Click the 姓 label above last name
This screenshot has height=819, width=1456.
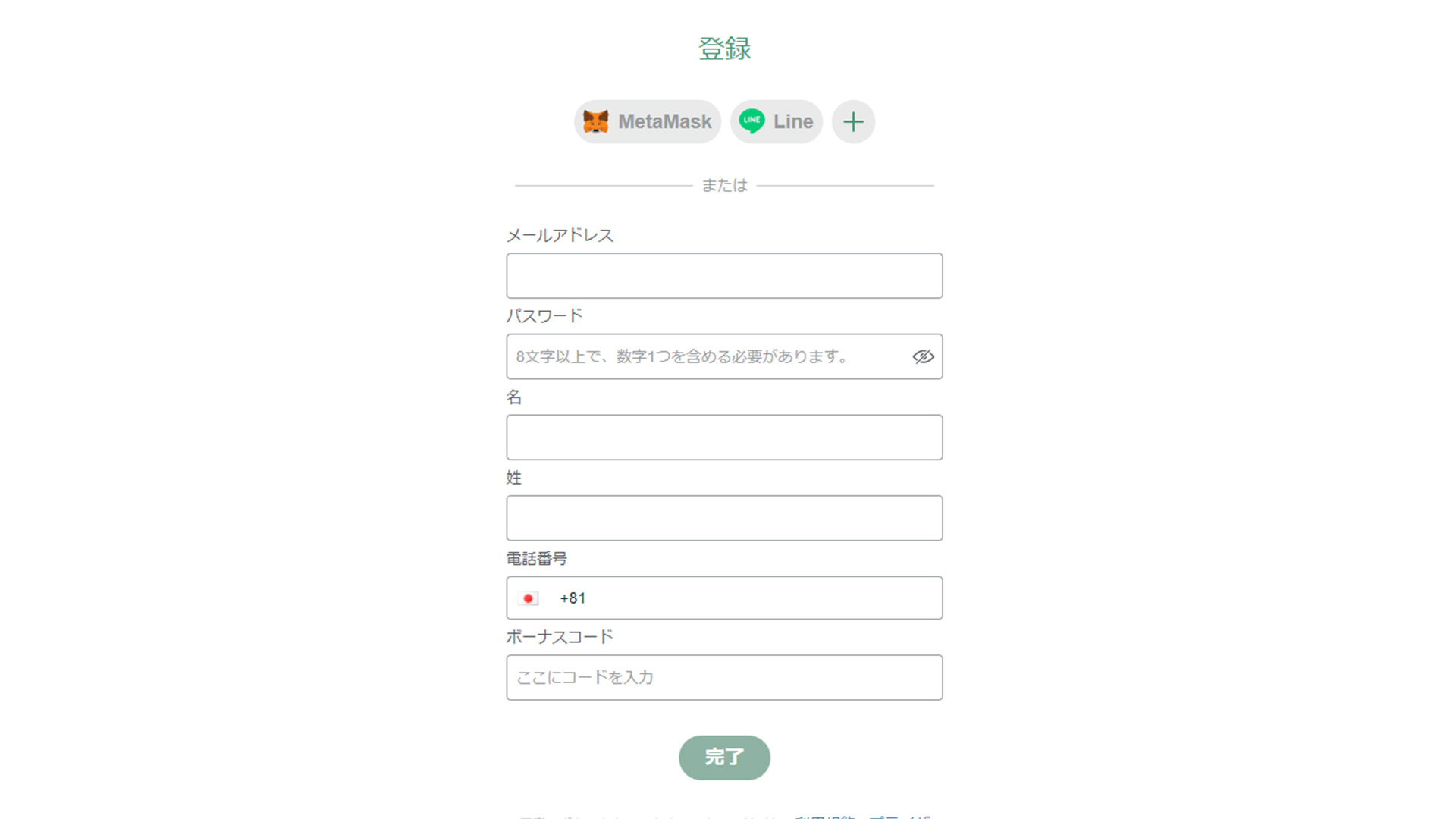click(x=514, y=478)
